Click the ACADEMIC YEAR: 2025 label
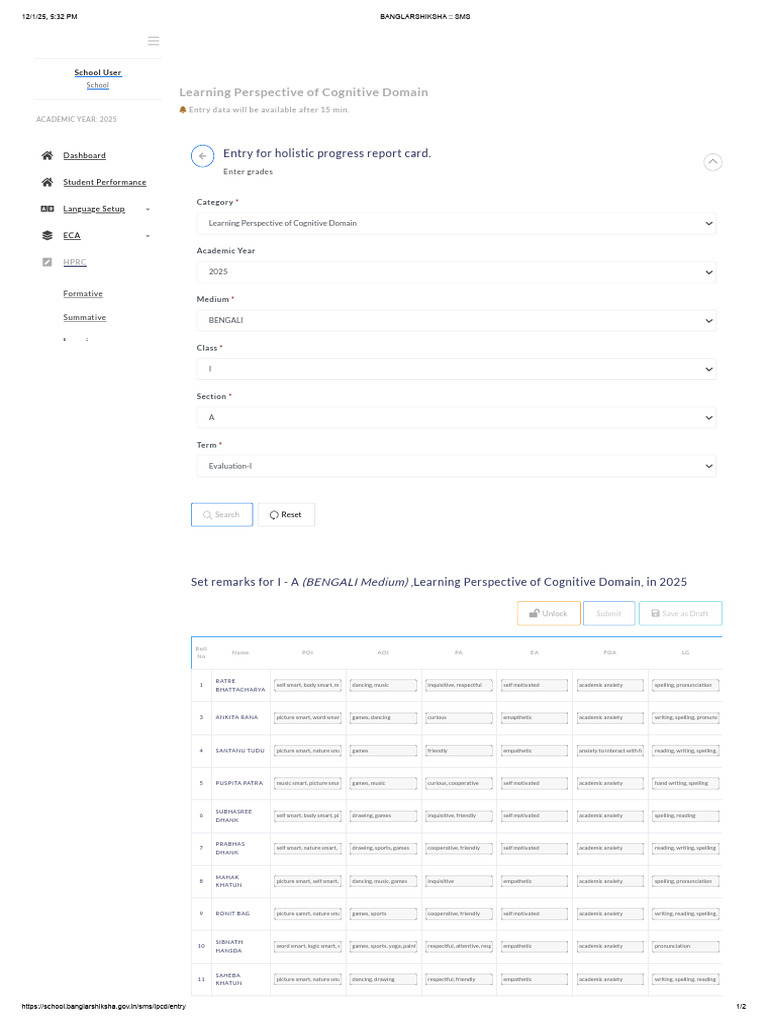This screenshot has width=768, height=1024. point(76,120)
